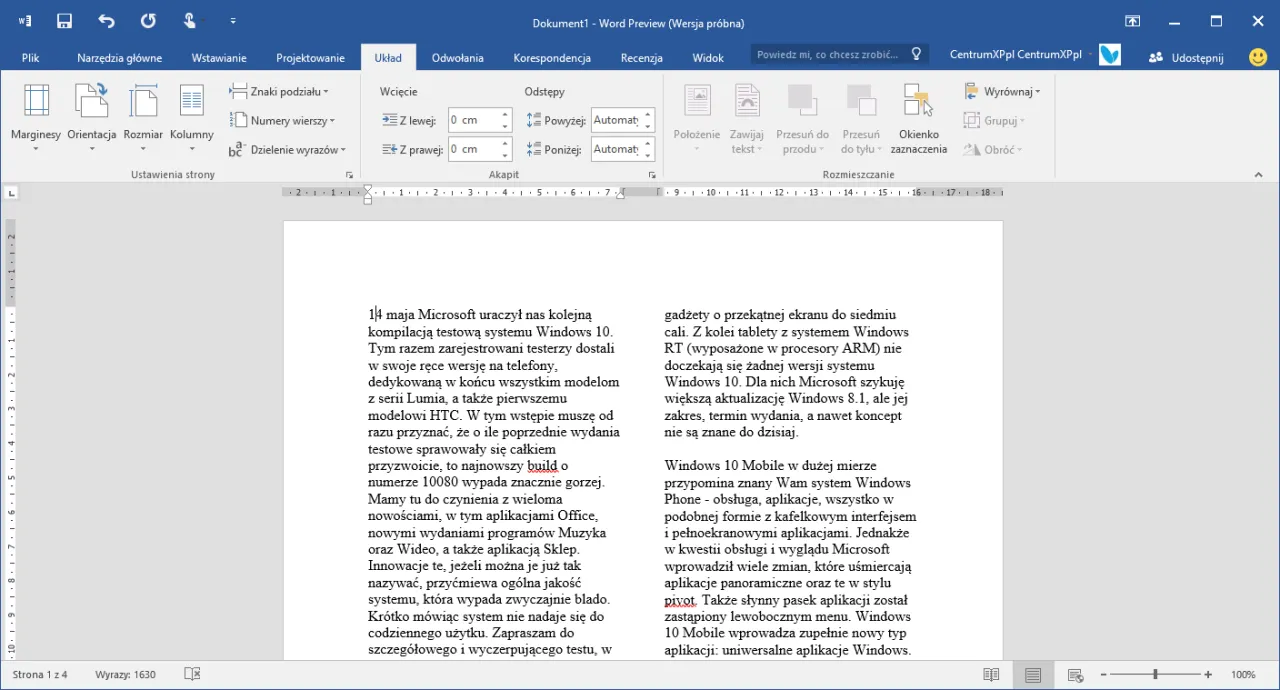The width and height of the screenshot is (1280, 690).
Task: Click the Udostępnij share button
Action: [1187, 58]
